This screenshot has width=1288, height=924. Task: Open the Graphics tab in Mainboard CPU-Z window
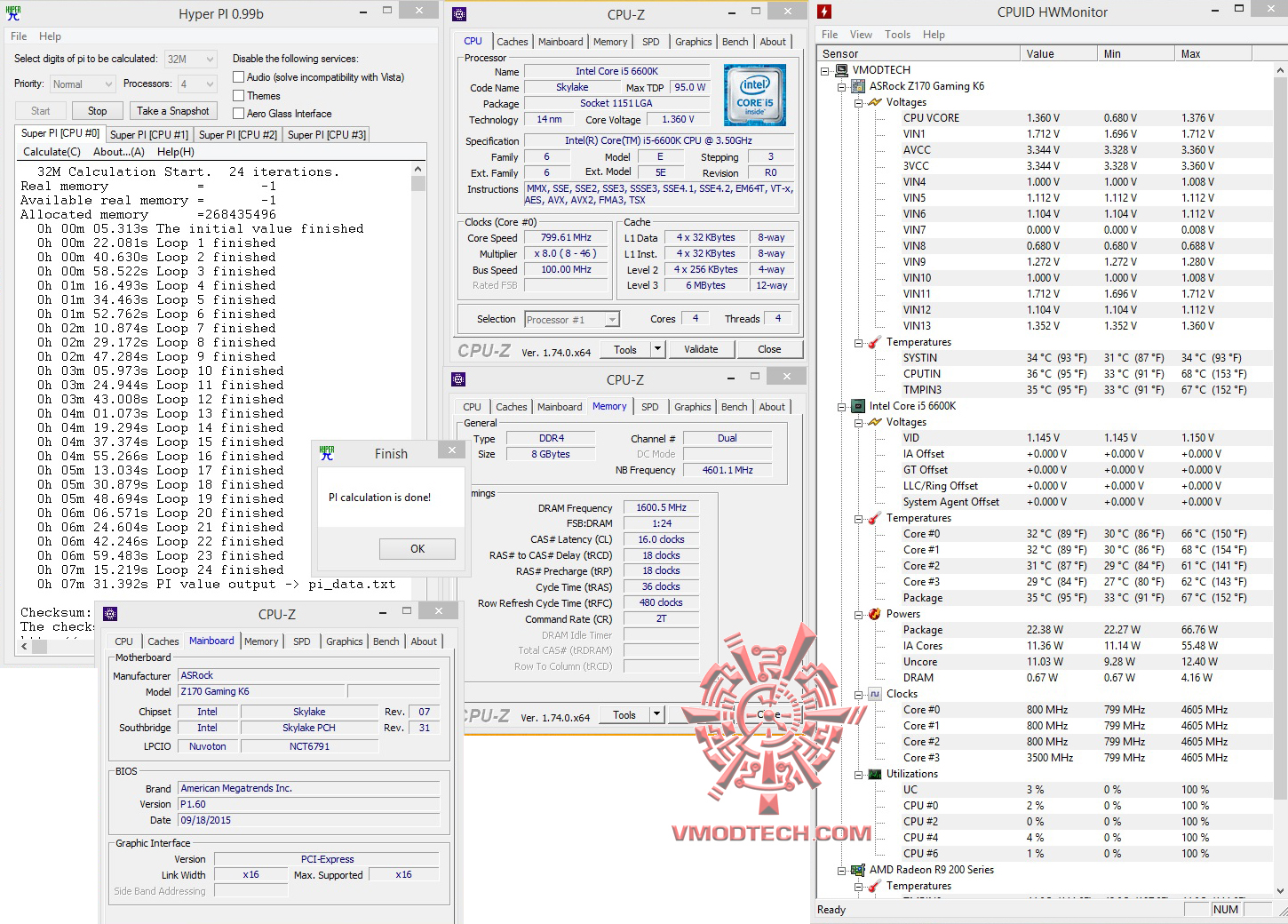[344, 641]
